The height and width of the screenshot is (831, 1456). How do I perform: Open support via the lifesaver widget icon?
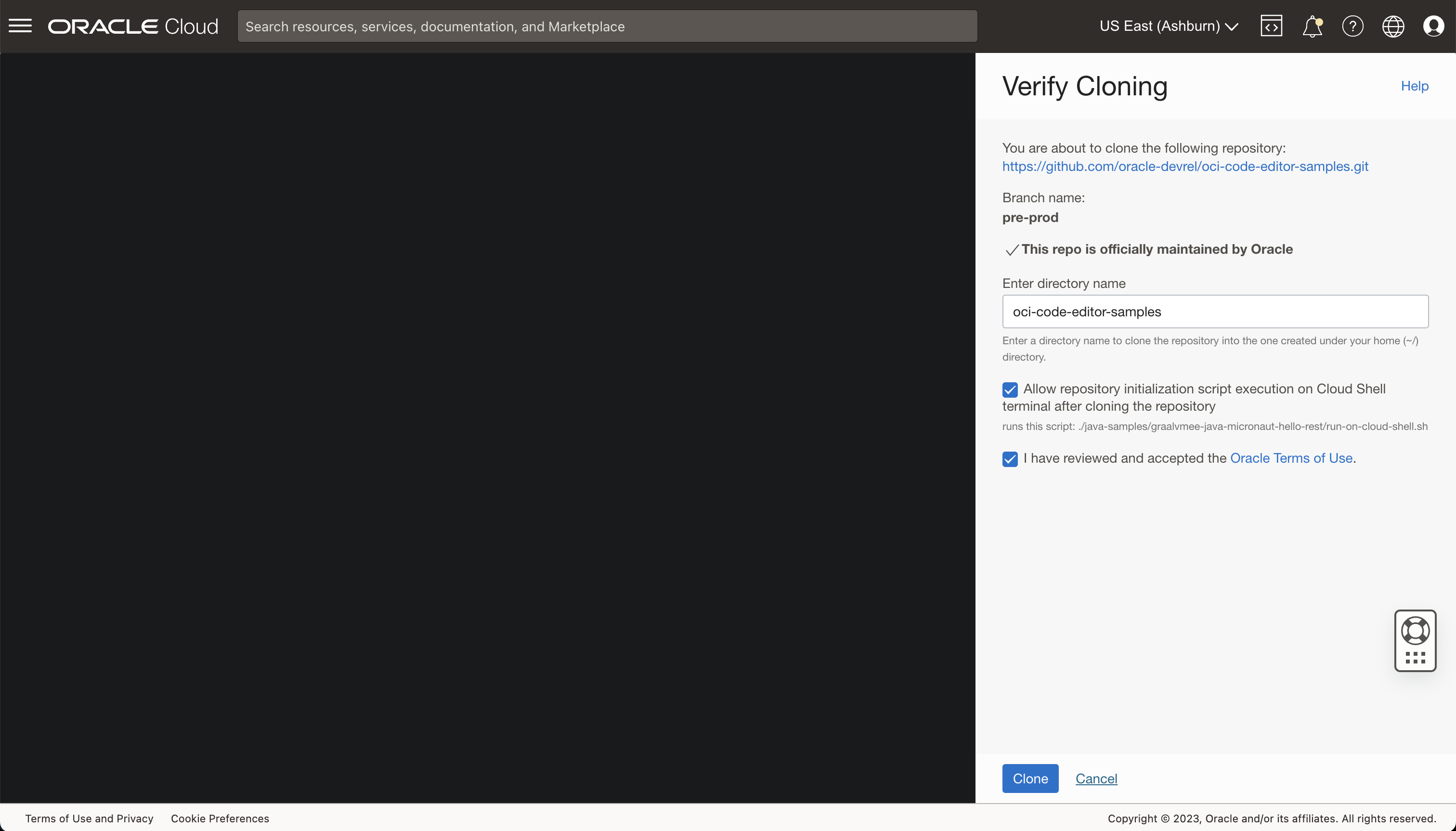pos(1415,630)
